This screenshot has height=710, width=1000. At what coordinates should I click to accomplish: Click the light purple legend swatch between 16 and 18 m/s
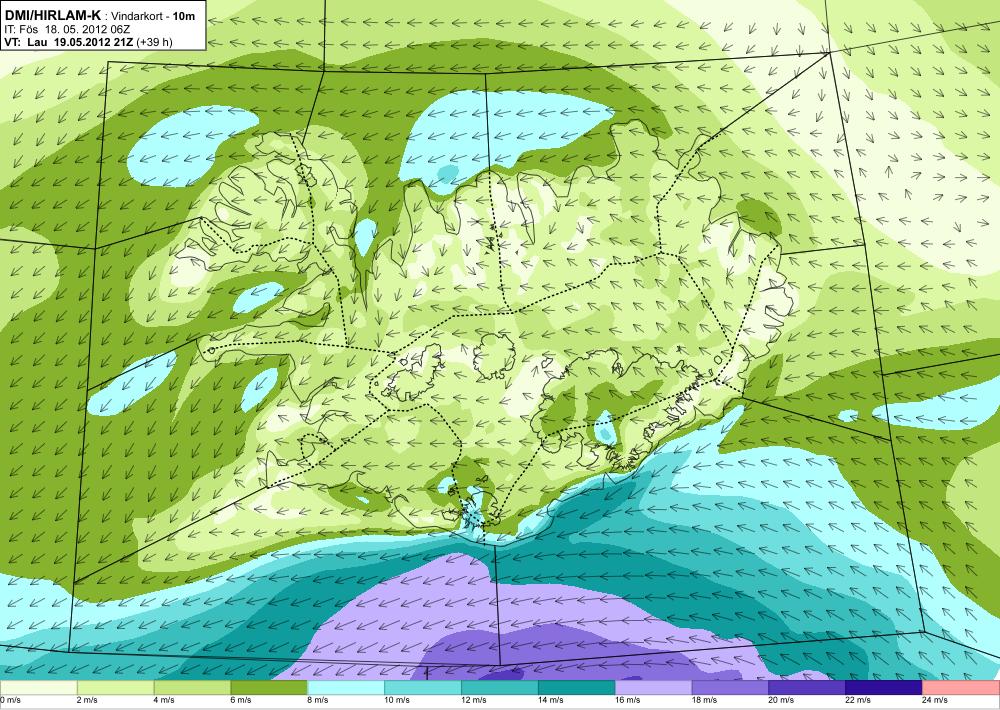pos(653,688)
